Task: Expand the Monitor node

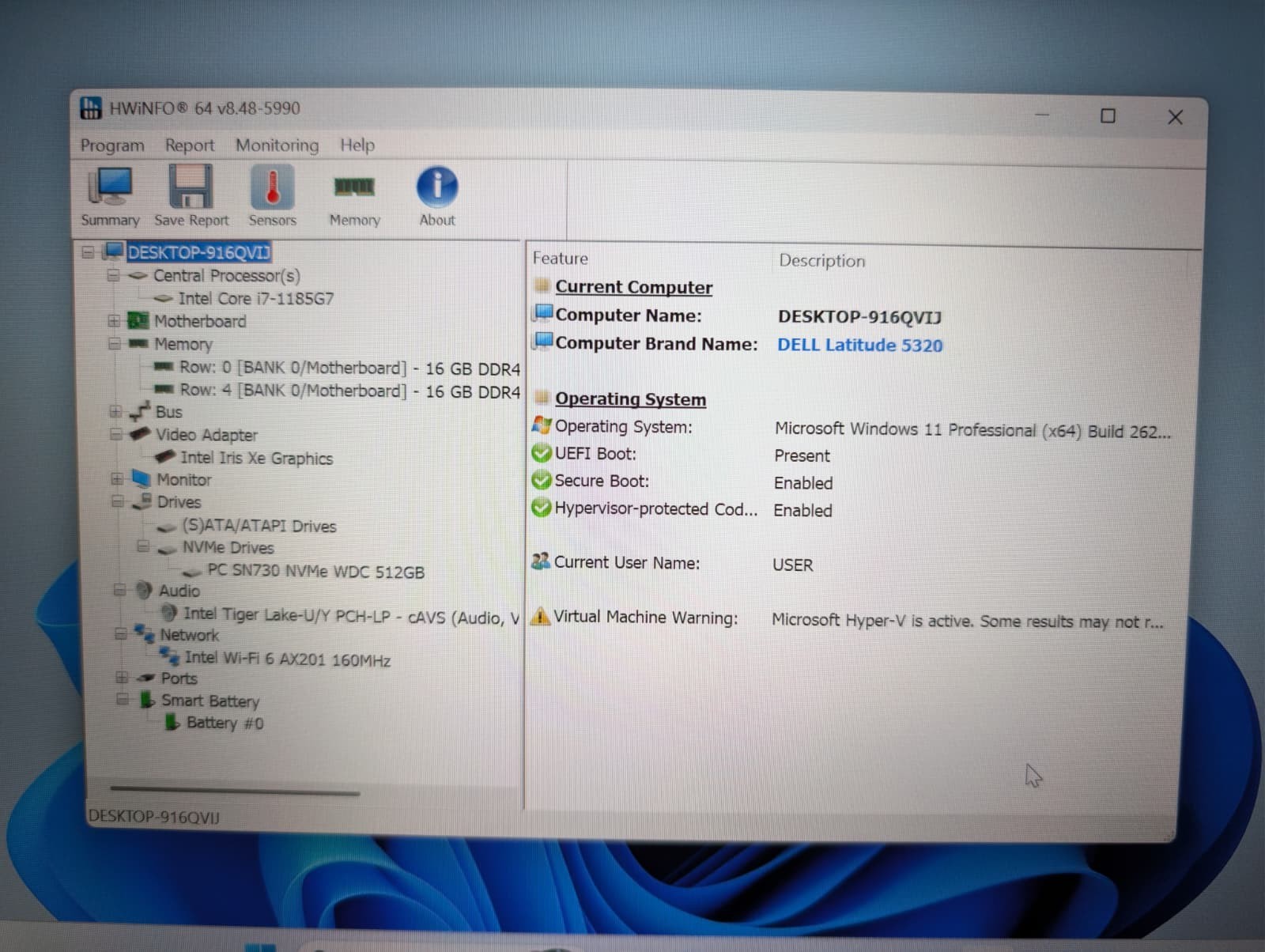Action: point(117,479)
